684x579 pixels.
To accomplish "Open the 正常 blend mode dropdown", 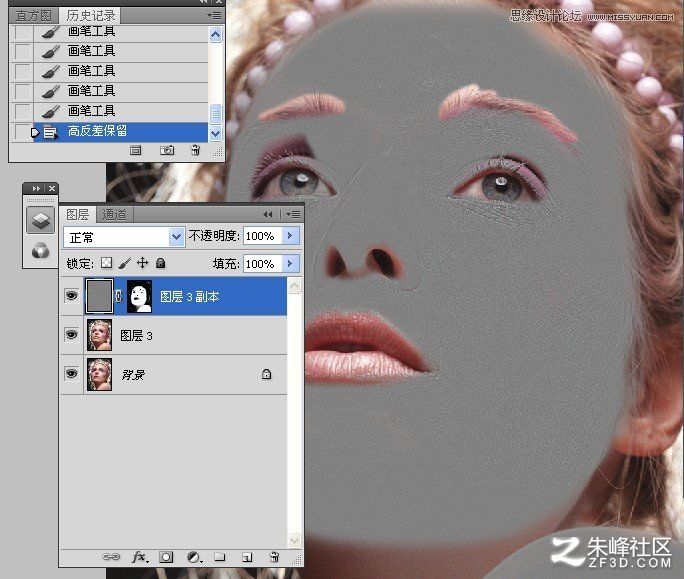I will 176,237.
